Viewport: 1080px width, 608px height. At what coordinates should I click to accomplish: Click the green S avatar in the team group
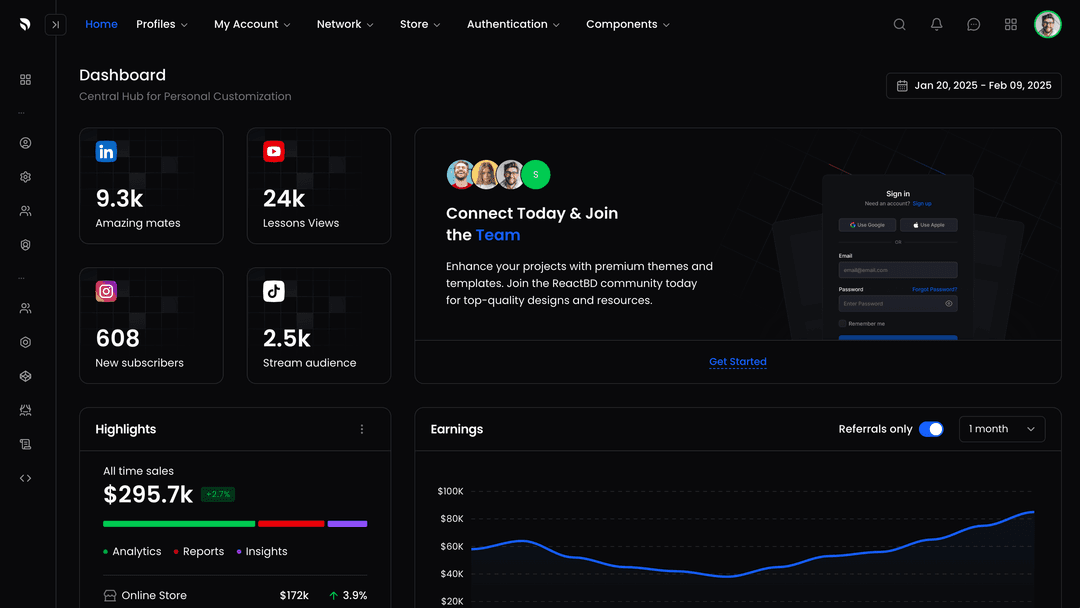coord(536,175)
